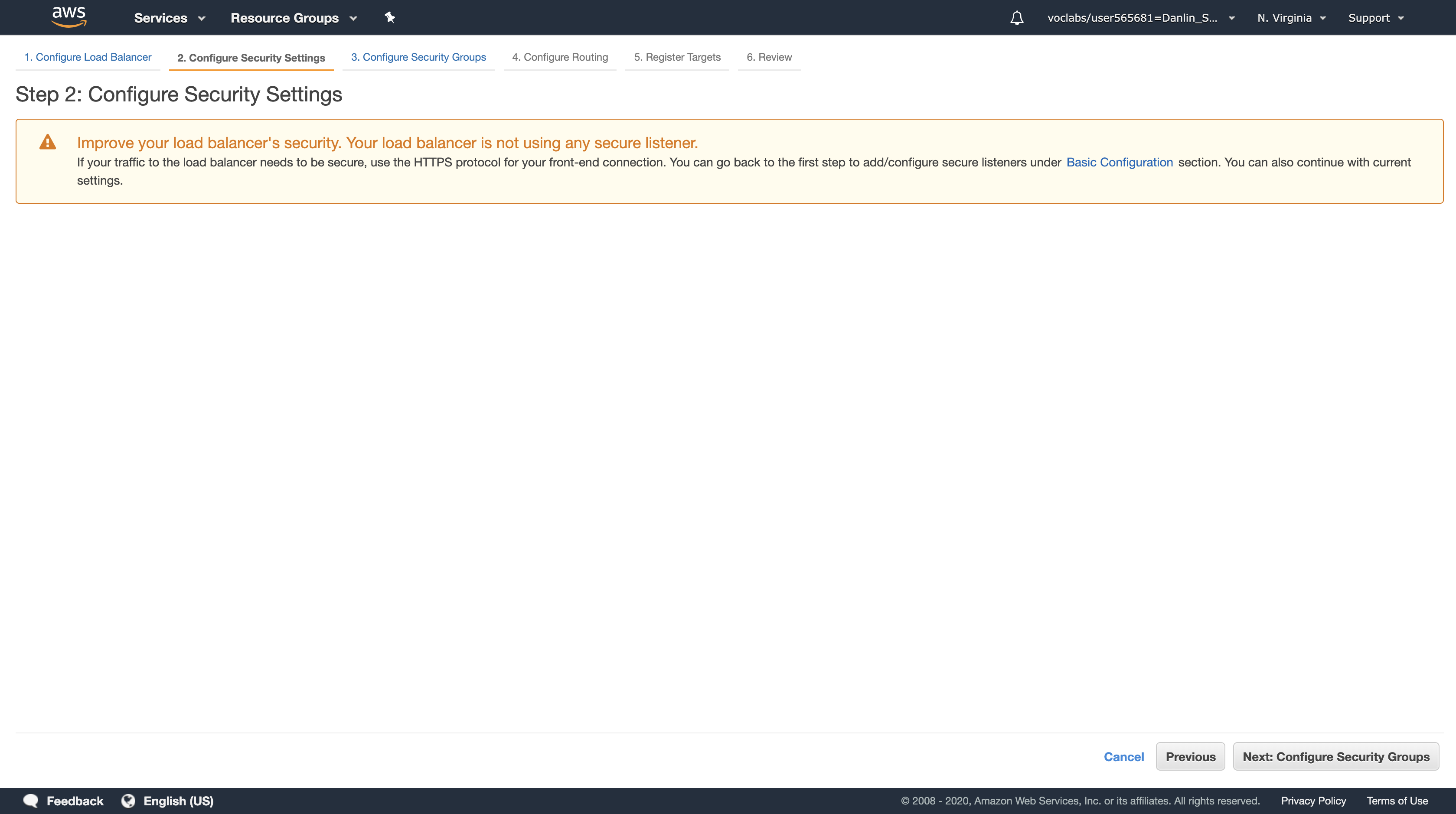
Task: Open the Review step tab
Action: (x=769, y=57)
